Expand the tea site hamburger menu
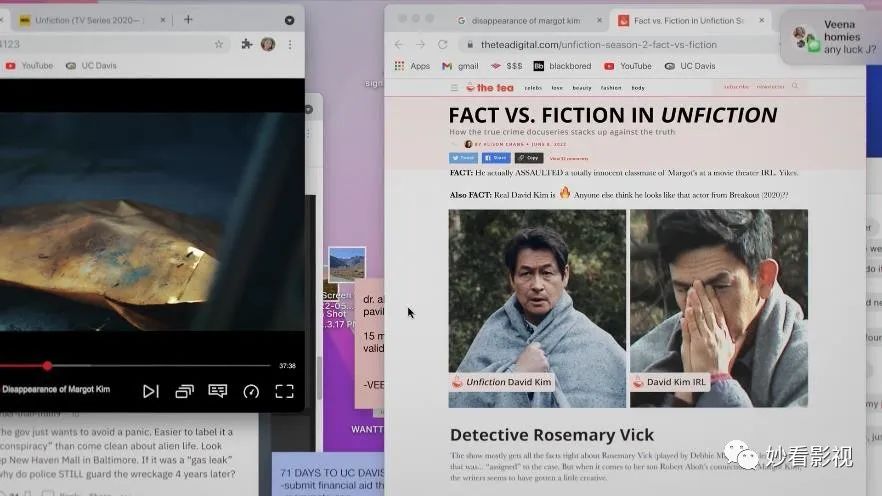 454,88
